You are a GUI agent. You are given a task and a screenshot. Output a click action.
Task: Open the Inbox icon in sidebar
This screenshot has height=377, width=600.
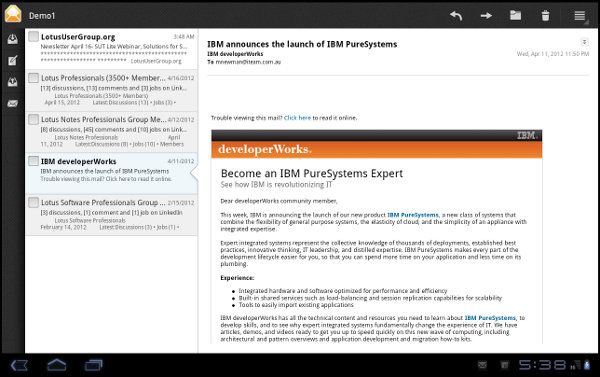13,39
